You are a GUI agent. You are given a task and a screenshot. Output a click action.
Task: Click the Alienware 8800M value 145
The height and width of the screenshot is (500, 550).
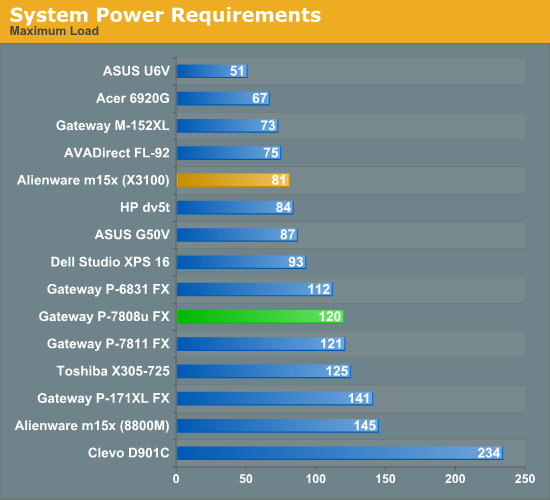tap(365, 426)
